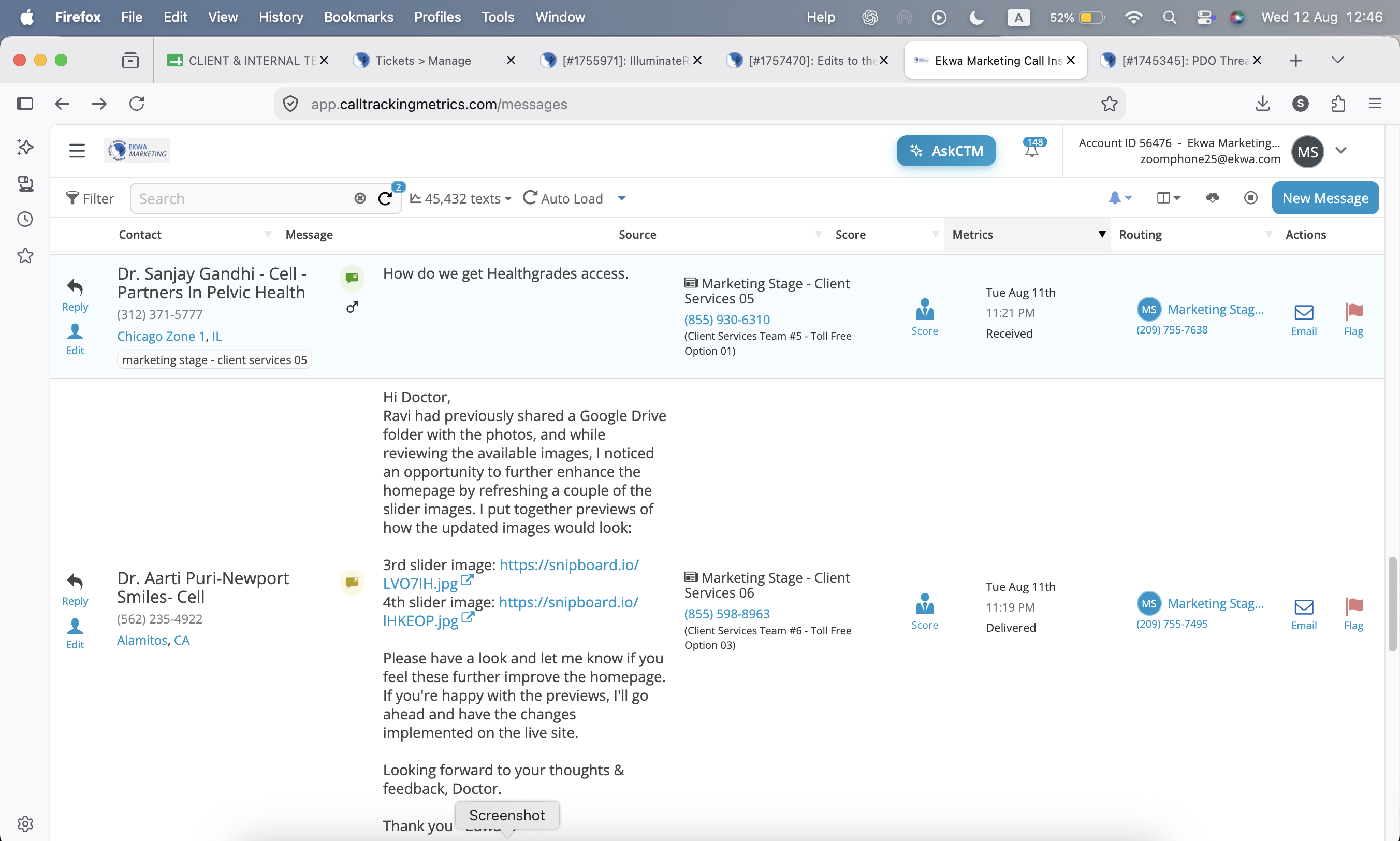Open the hamburger navigation menu
Screen dimensions: 1400x841
tap(77, 151)
